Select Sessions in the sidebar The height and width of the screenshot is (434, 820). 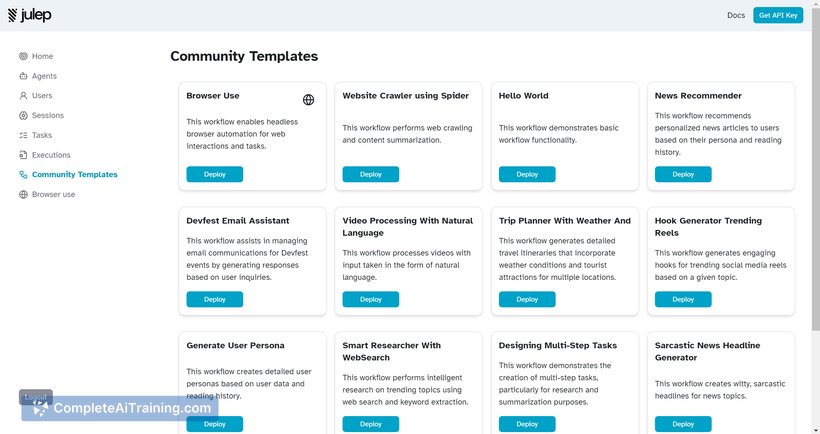pos(48,116)
